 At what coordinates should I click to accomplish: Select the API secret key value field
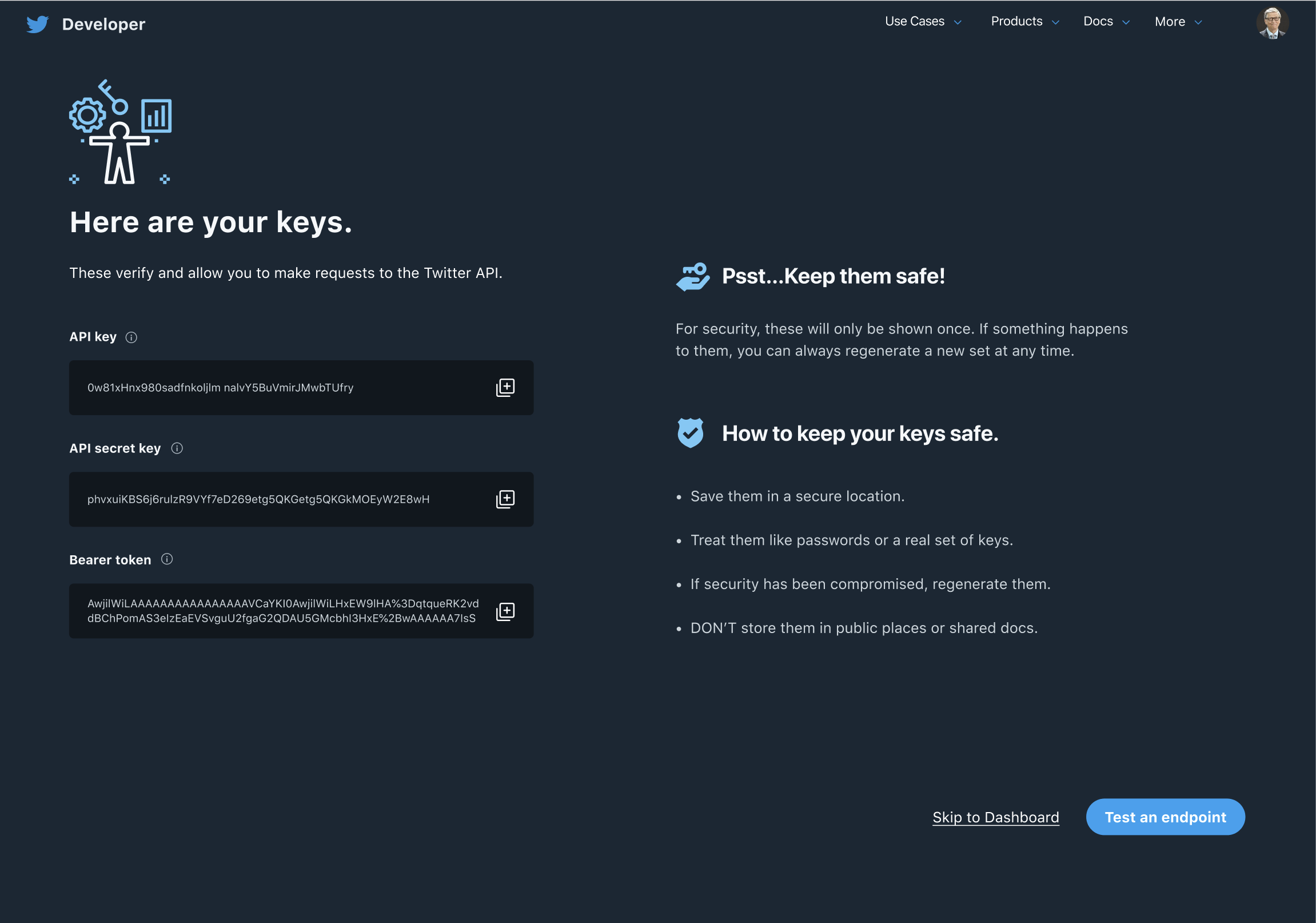[x=301, y=499]
